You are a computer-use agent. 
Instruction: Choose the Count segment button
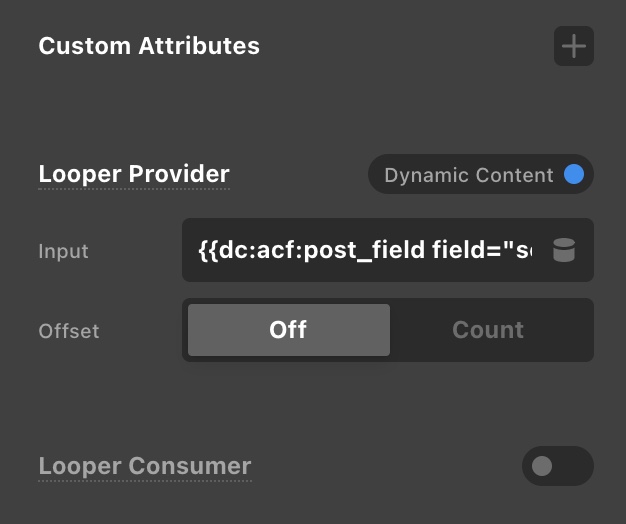488,330
